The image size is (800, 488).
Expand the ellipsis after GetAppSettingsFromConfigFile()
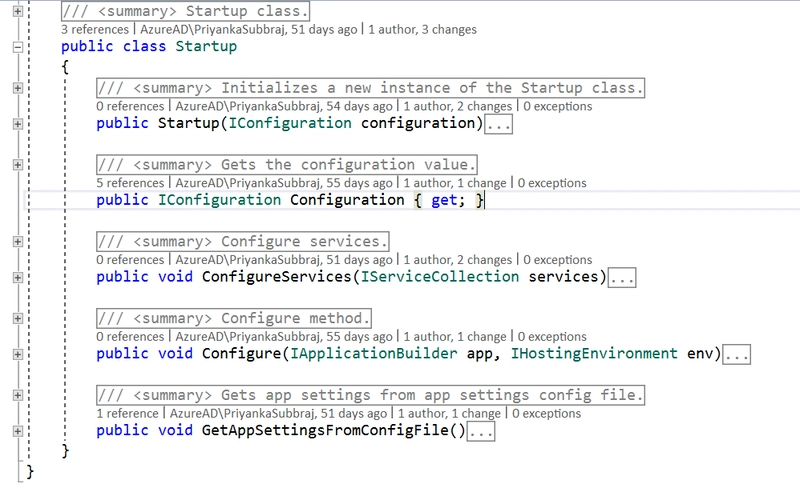(x=481, y=432)
